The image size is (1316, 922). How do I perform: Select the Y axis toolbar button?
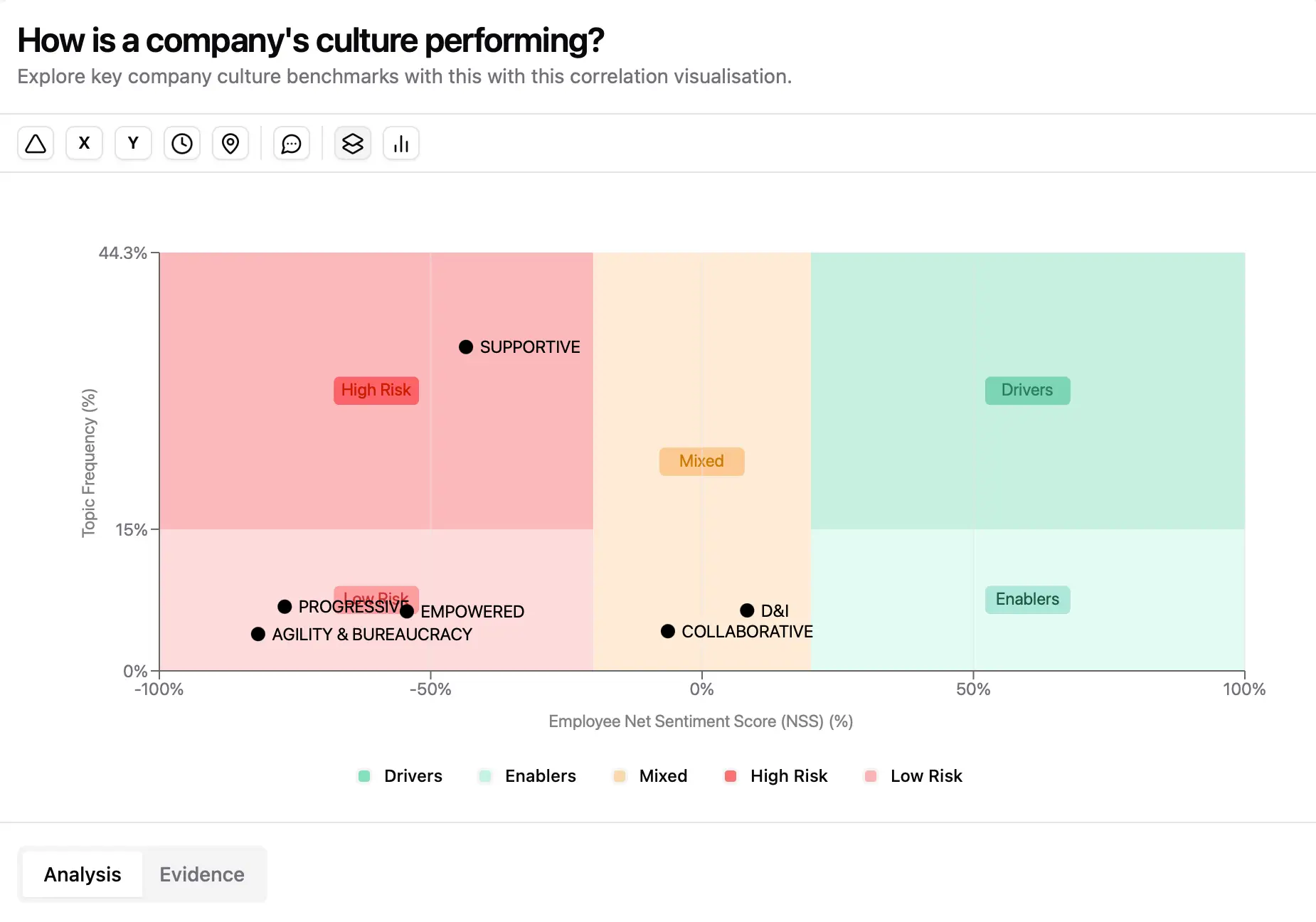tap(133, 144)
